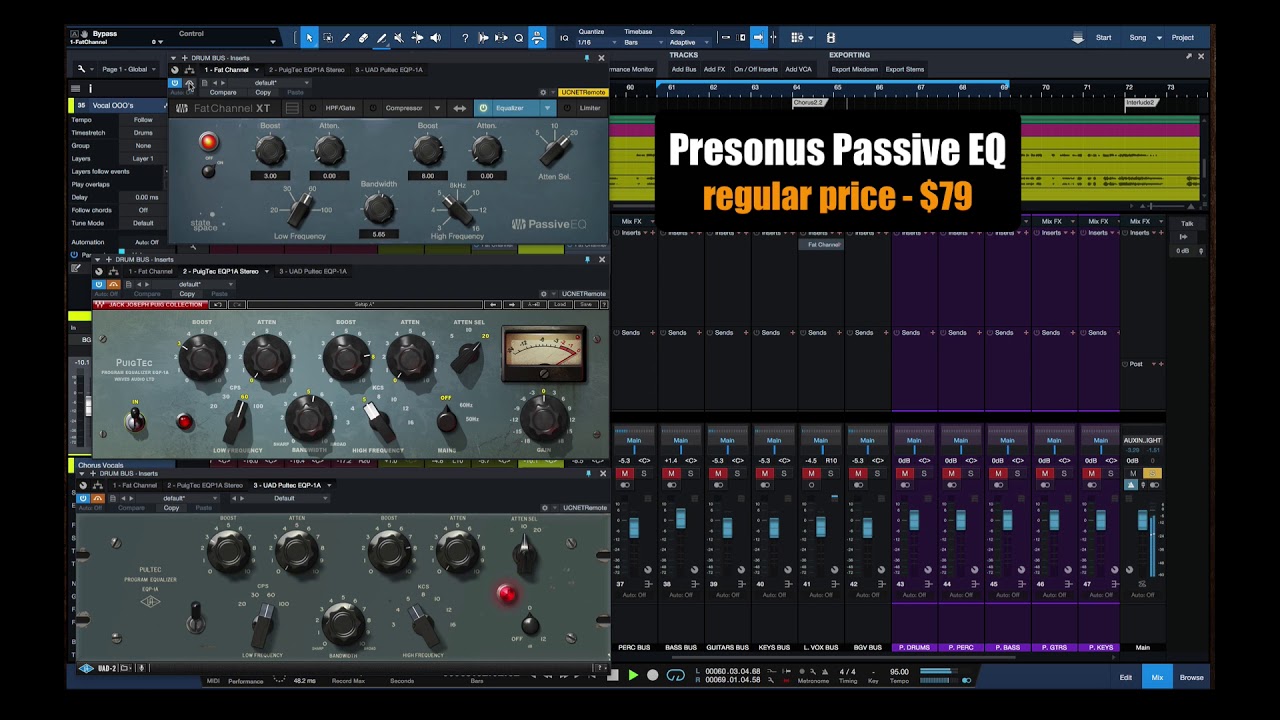Viewport: 1280px width, 720px height.
Task: Click the transport loop icon
Action: point(675,676)
